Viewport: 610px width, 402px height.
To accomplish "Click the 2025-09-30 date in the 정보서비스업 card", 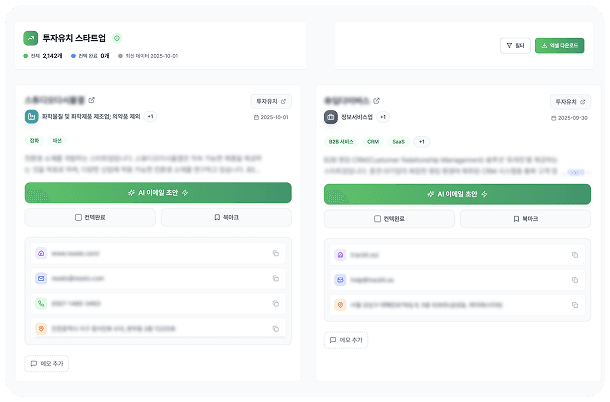I will [570, 118].
